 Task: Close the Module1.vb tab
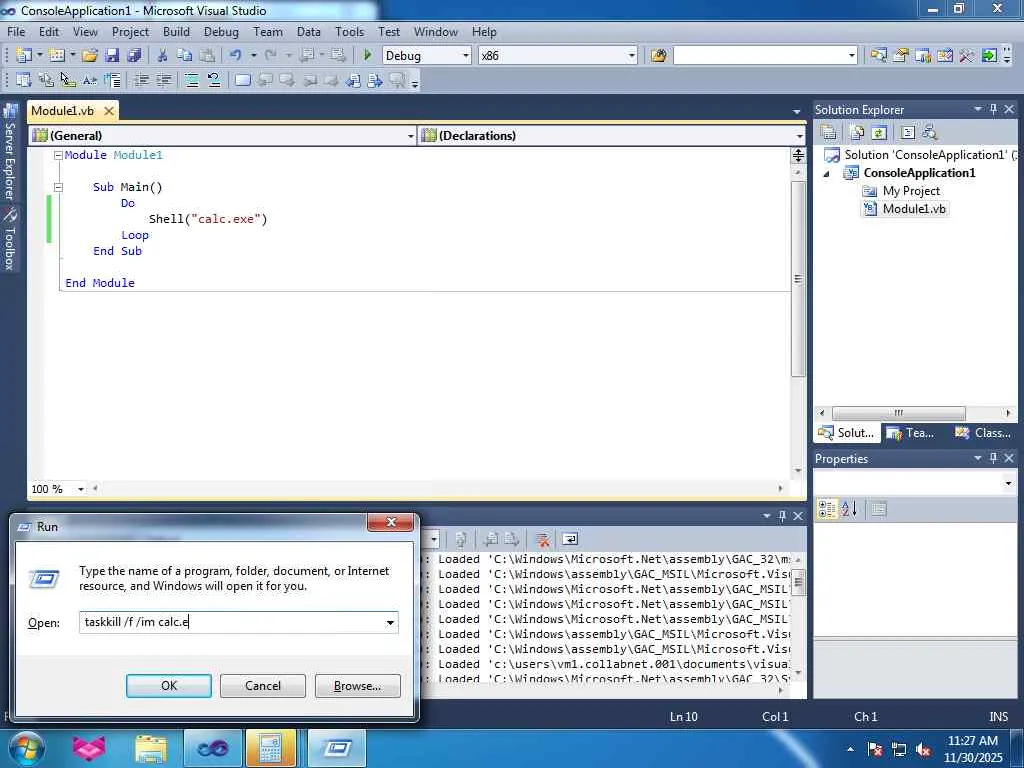tap(109, 111)
